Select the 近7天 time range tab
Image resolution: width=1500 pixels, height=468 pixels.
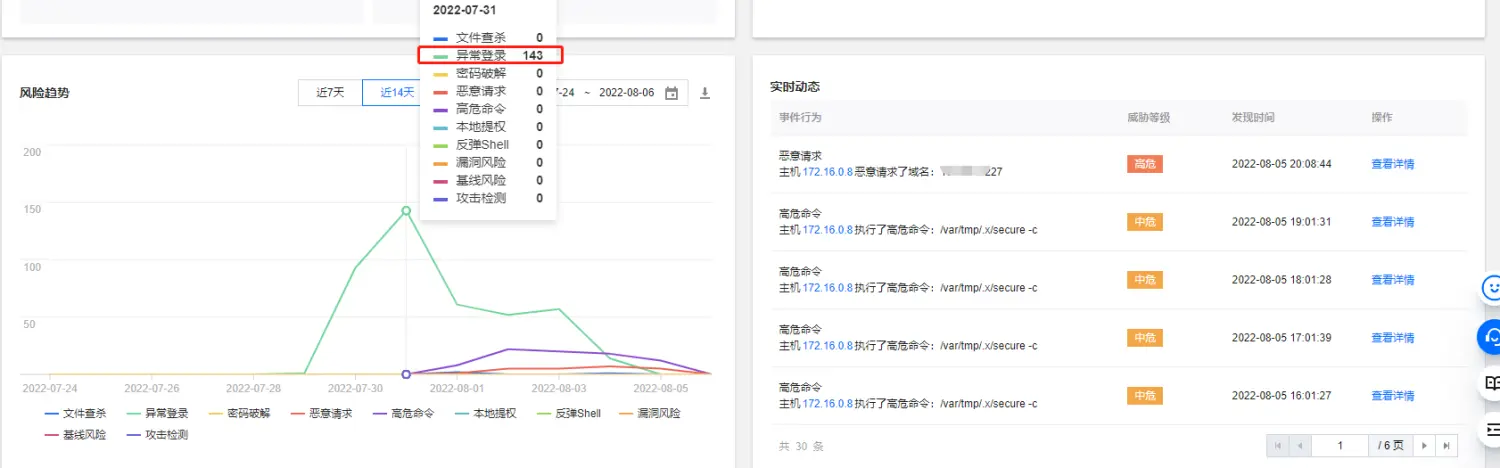point(330,93)
